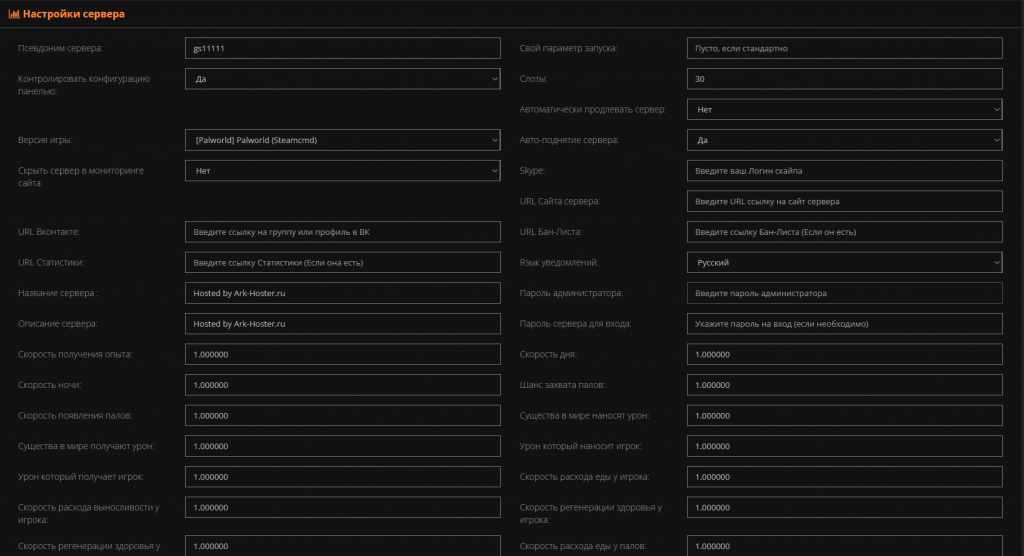Expand the Авто-поднятие сервера dropdown

click(x=844, y=140)
